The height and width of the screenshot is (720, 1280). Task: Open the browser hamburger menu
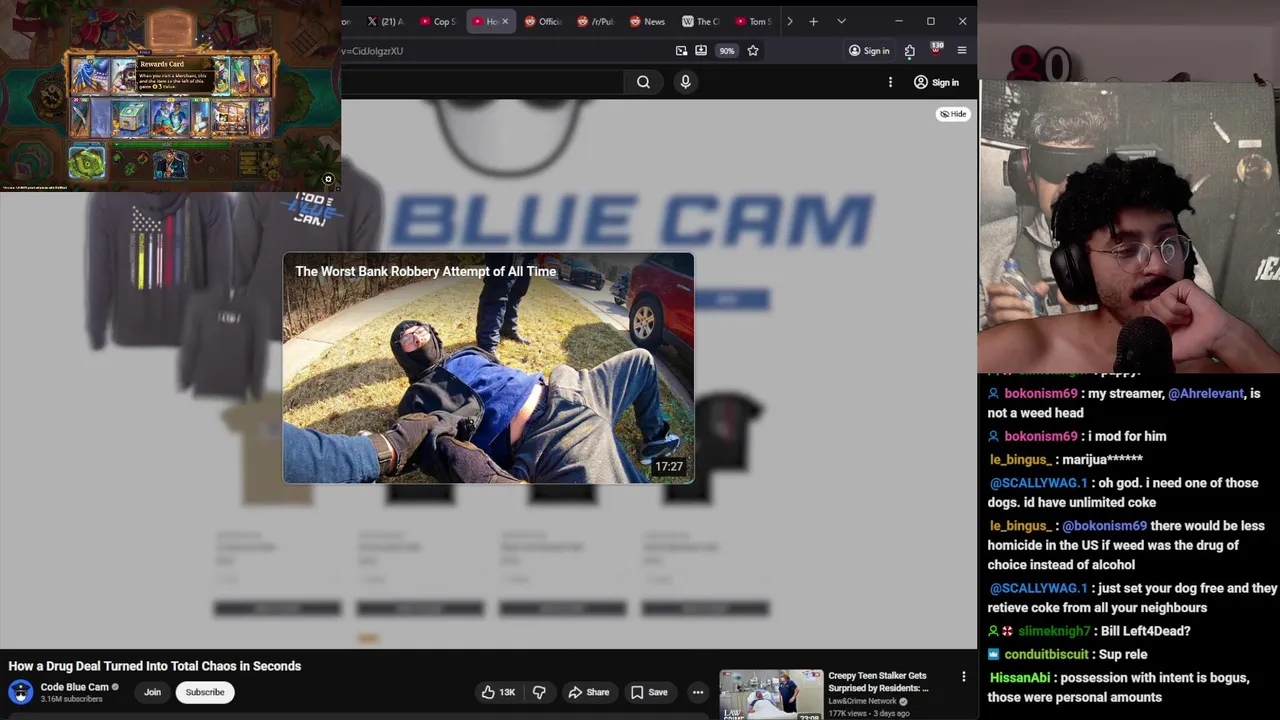tap(962, 51)
